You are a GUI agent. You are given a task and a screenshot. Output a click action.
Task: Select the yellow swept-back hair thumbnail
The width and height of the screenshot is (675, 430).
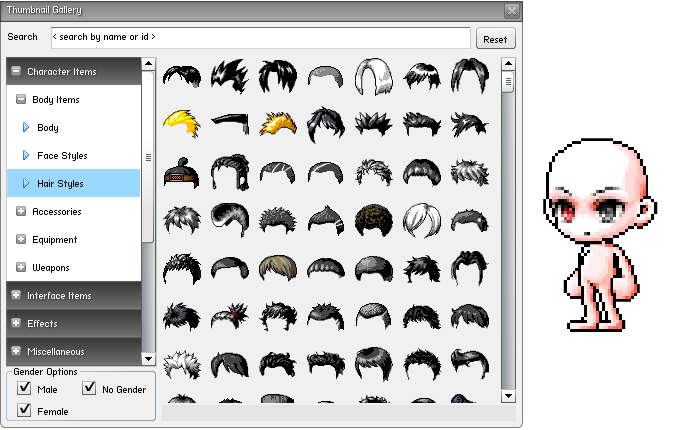click(182, 124)
